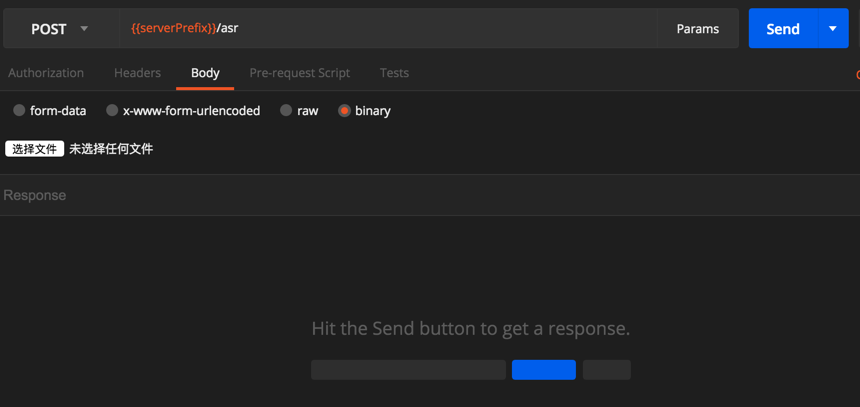
Task: Select the form-data body type
Action: [50, 111]
